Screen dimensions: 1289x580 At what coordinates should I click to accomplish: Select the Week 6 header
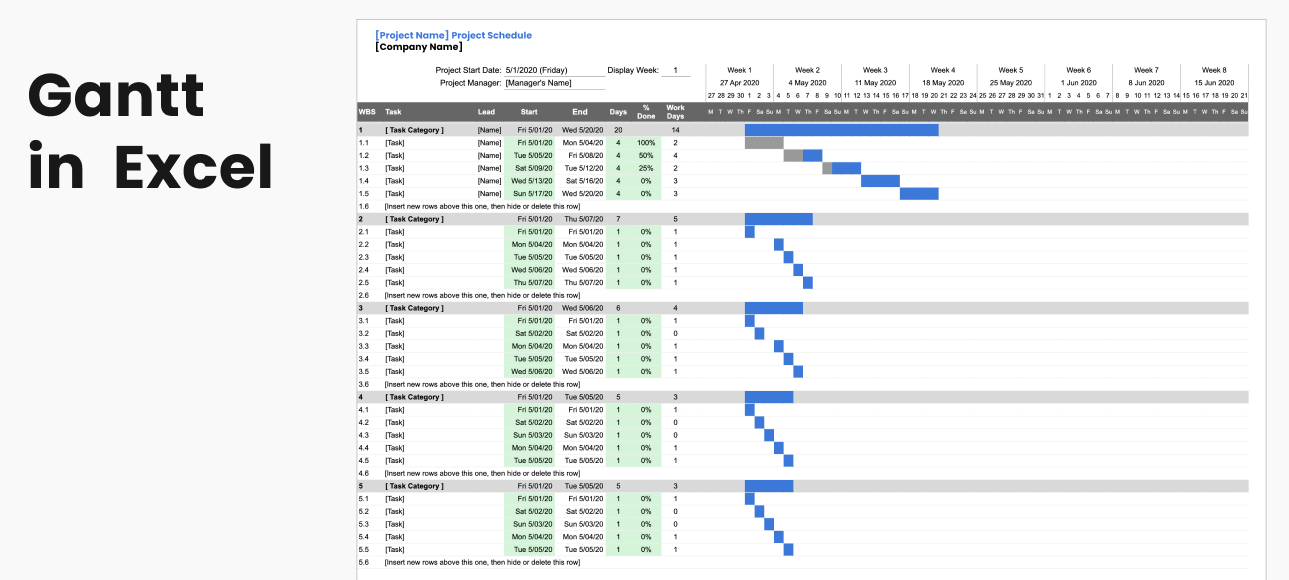pos(1078,70)
